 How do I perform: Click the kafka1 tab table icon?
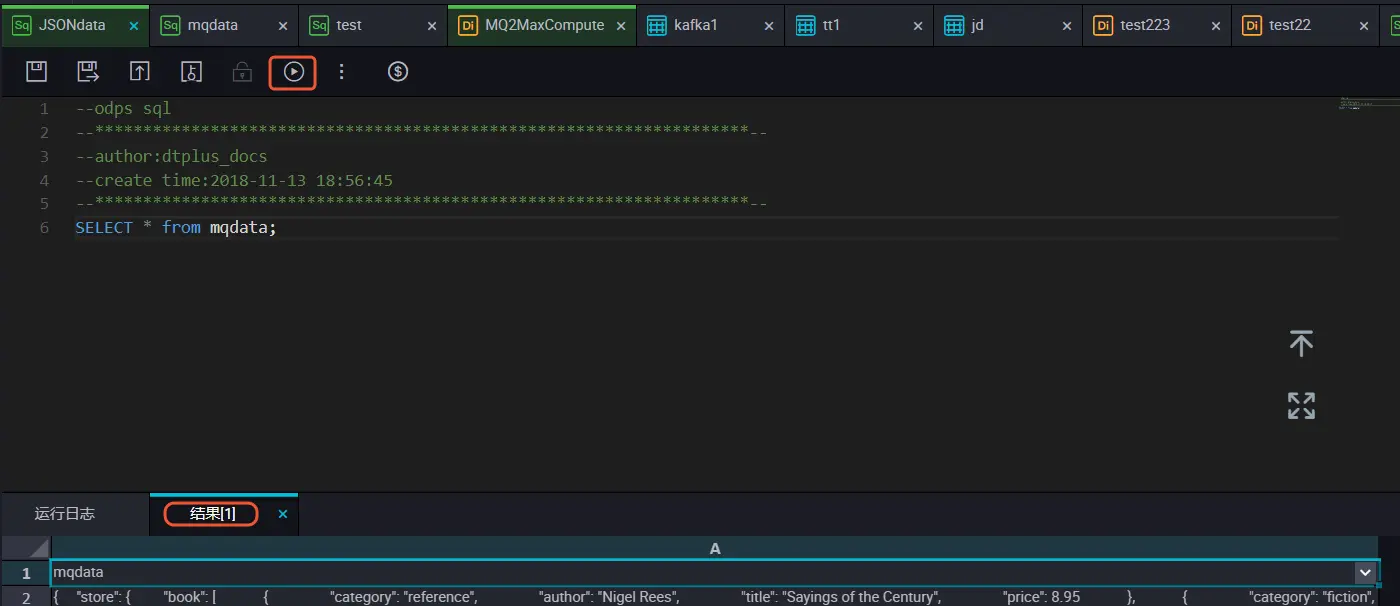click(x=657, y=26)
